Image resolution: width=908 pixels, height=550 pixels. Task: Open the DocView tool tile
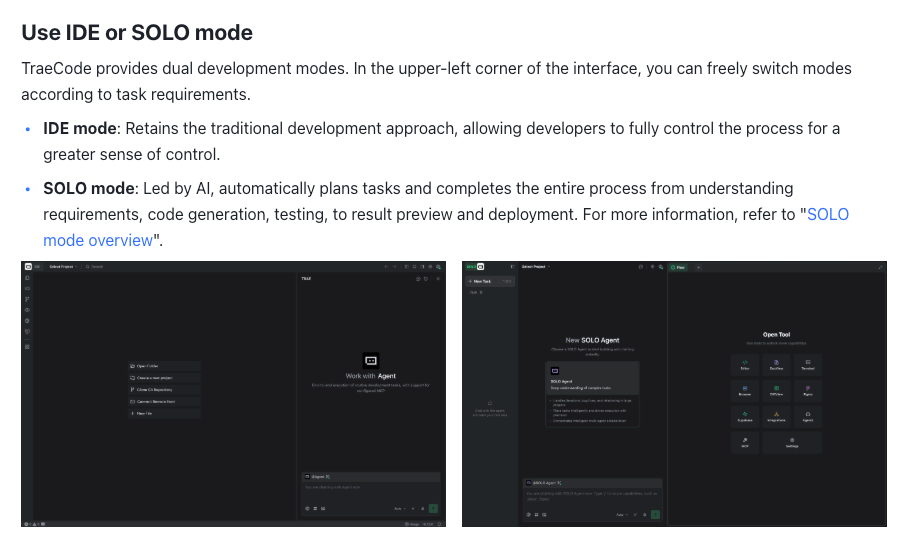pyautogui.click(x=776, y=365)
